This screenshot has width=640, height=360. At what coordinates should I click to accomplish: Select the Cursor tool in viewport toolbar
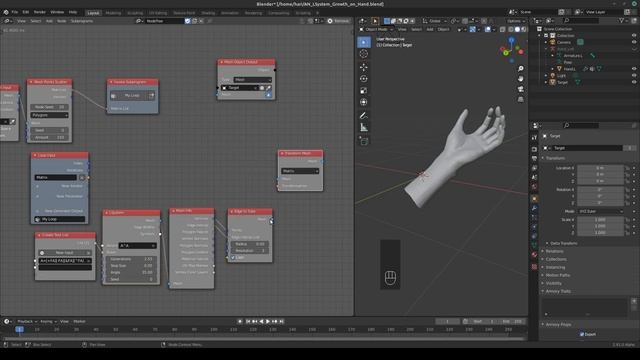coord(364,54)
